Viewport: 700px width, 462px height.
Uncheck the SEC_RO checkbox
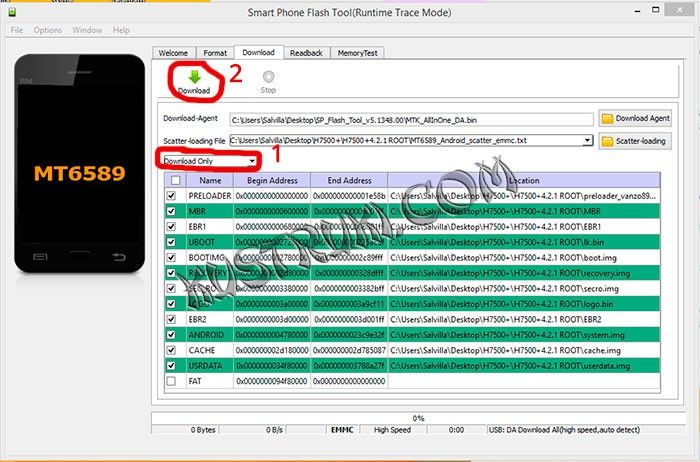coord(171,288)
